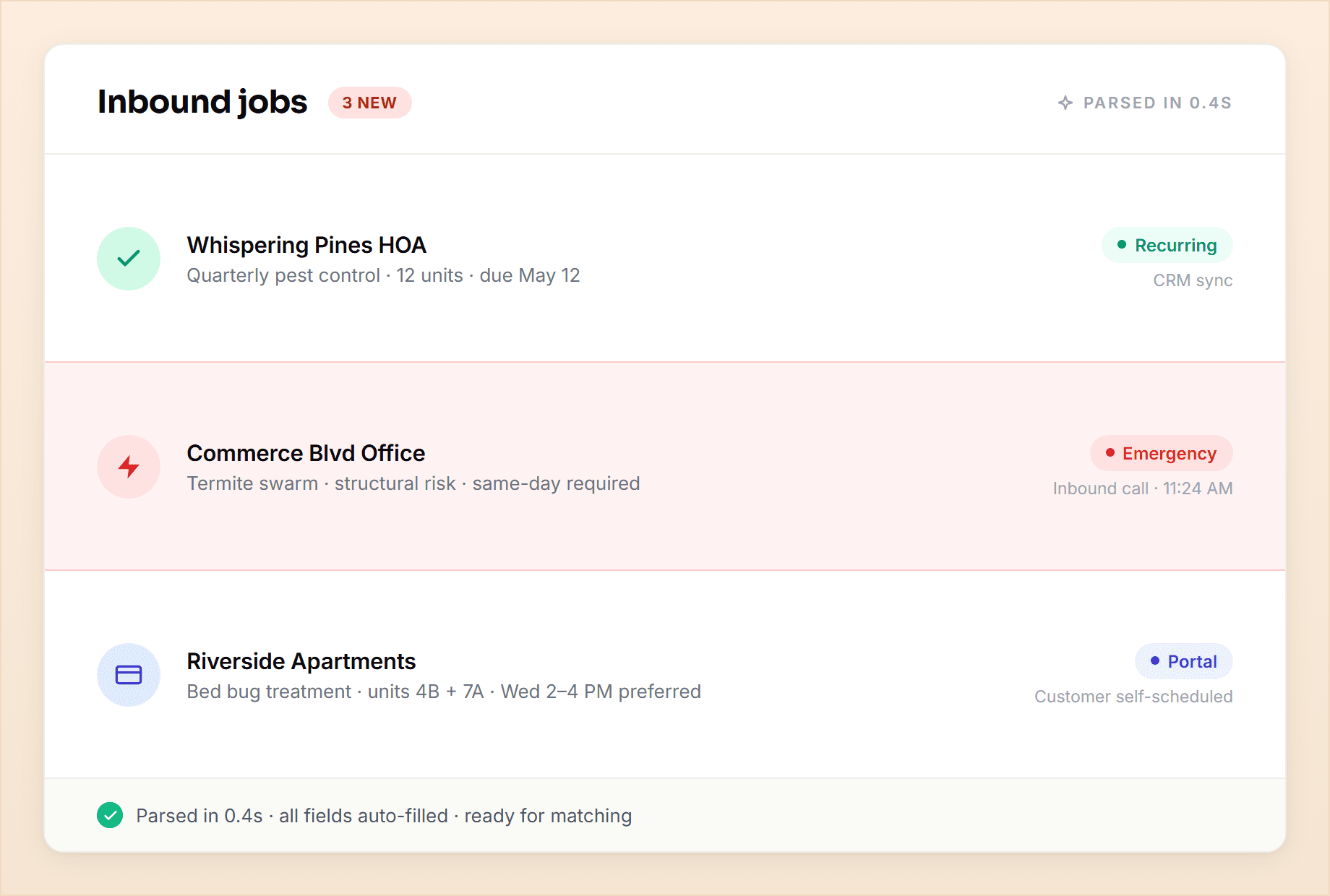Click the Customer self-scheduled label
Screen dimensions: 1330x896
pyautogui.click(x=1133, y=697)
